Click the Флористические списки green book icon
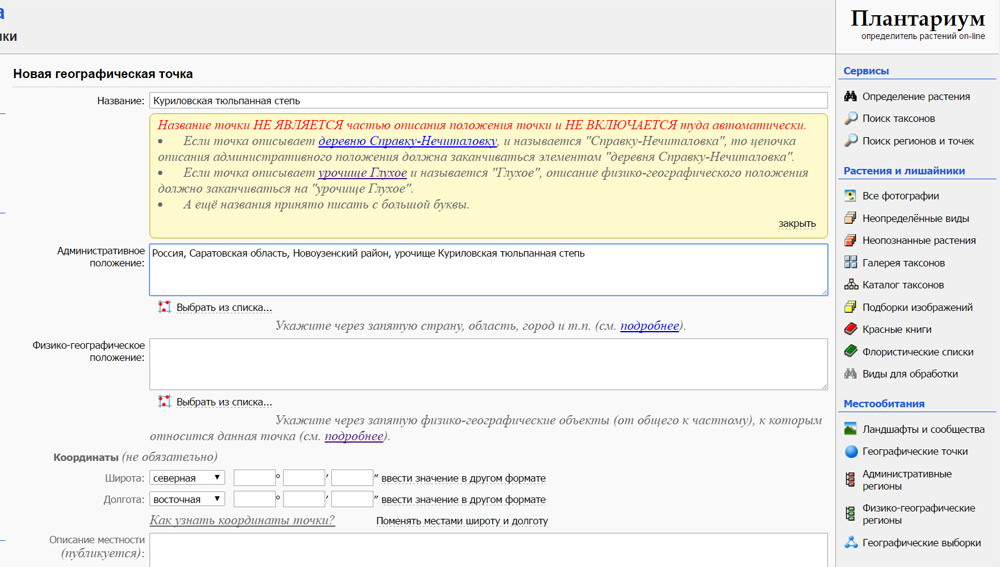This screenshot has height=567, width=1000. (x=851, y=352)
